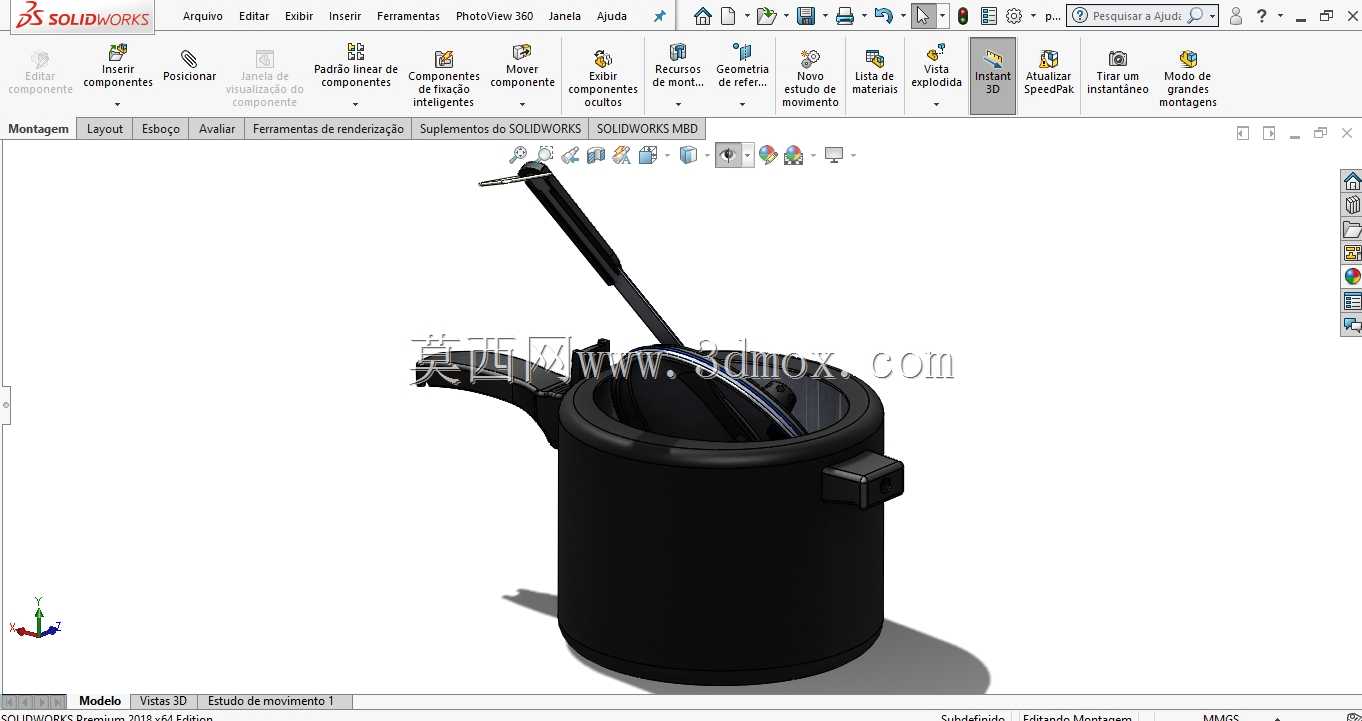The width and height of the screenshot is (1362, 721).
Task: Expand Inserir componentes dropdown arrow
Action: point(118,104)
